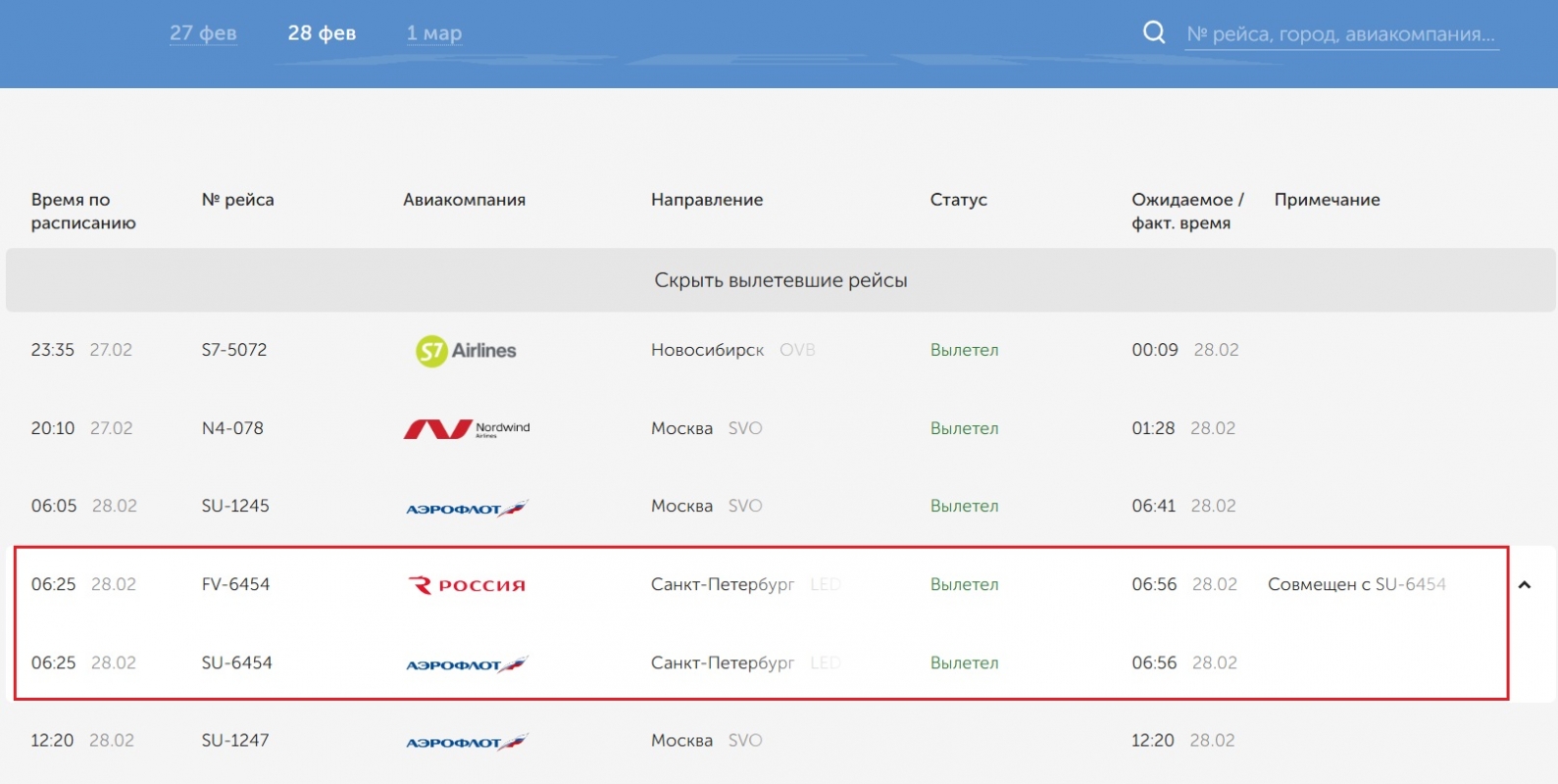Open flight S7-5072 row number
Viewport: 1558px width, 784px height.
(x=234, y=350)
